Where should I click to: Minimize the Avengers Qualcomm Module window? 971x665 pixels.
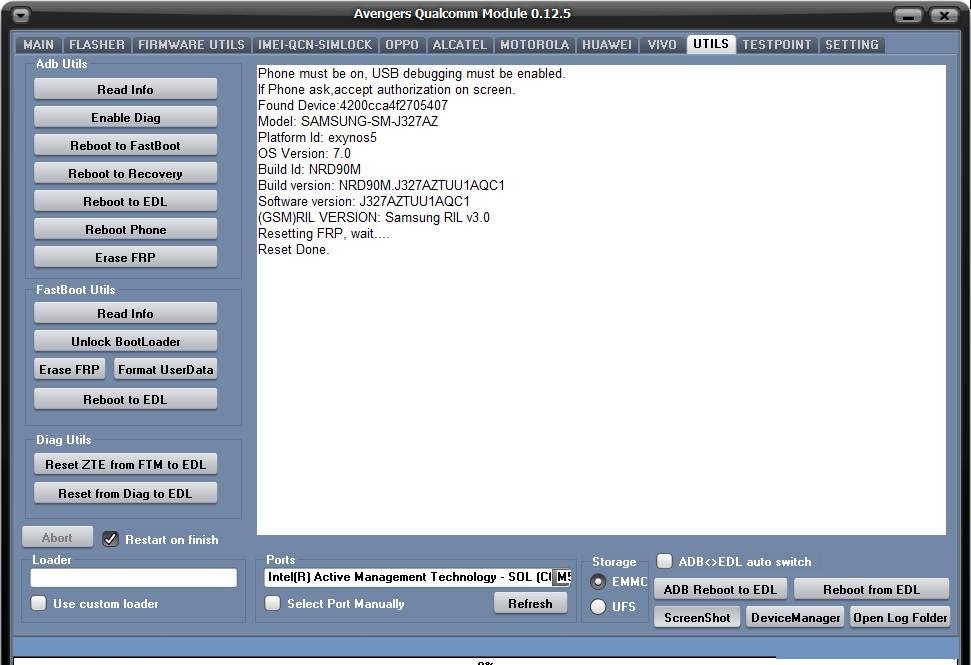tap(908, 15)
